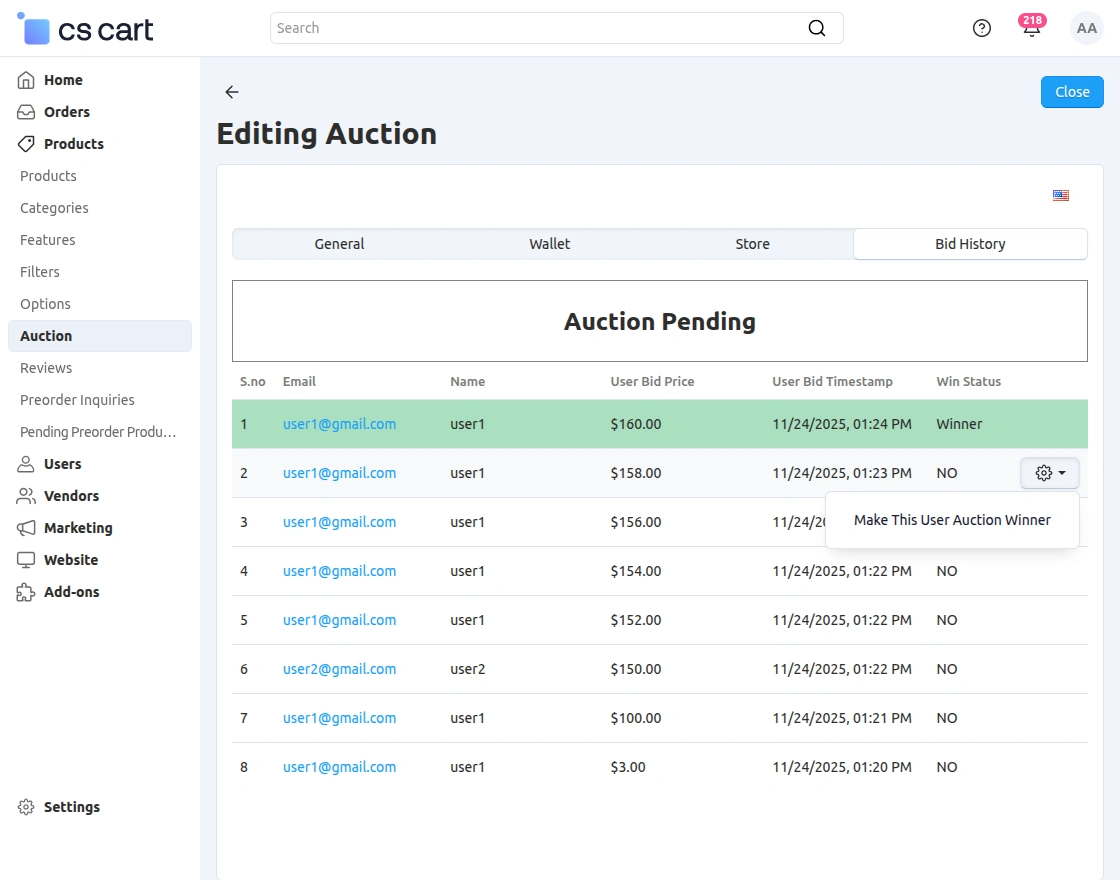
Task: Expand the Vendors sidebar section
Action: point(71,496)
